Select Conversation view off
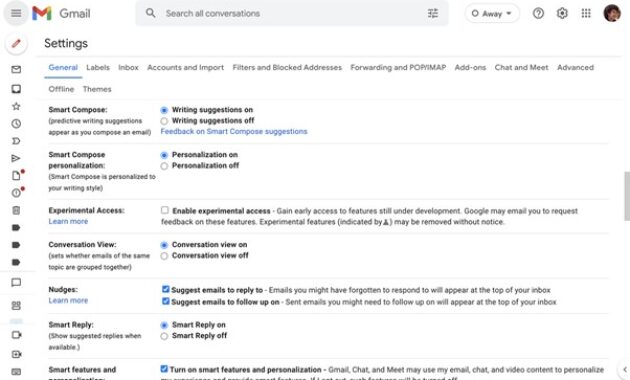 pos(164,256)
